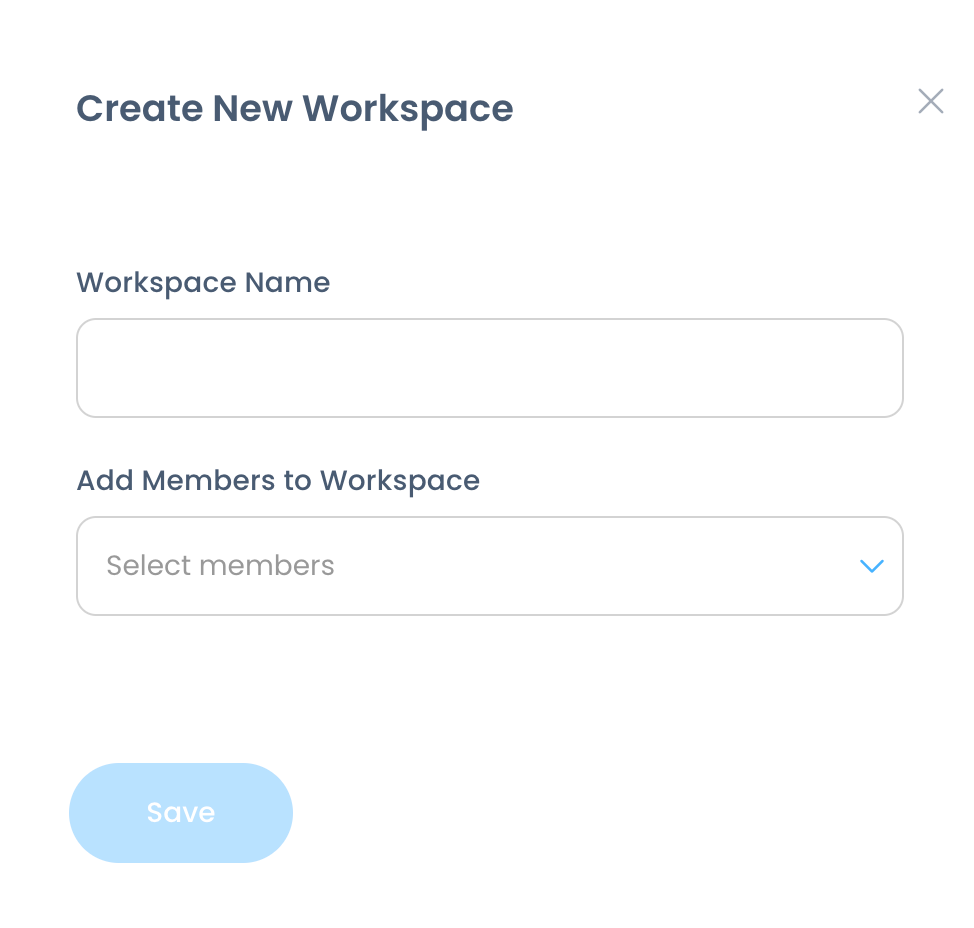Click the Save button
The width and height of the screenshot is (974, 928).
(x=181, y=812)
